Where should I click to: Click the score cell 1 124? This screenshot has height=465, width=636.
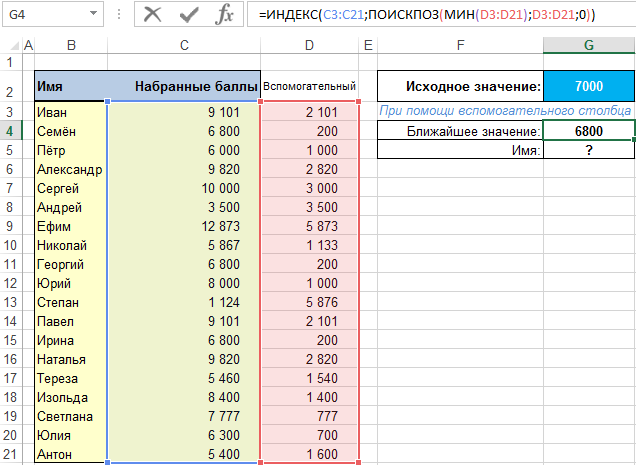[x=184, y=302]
